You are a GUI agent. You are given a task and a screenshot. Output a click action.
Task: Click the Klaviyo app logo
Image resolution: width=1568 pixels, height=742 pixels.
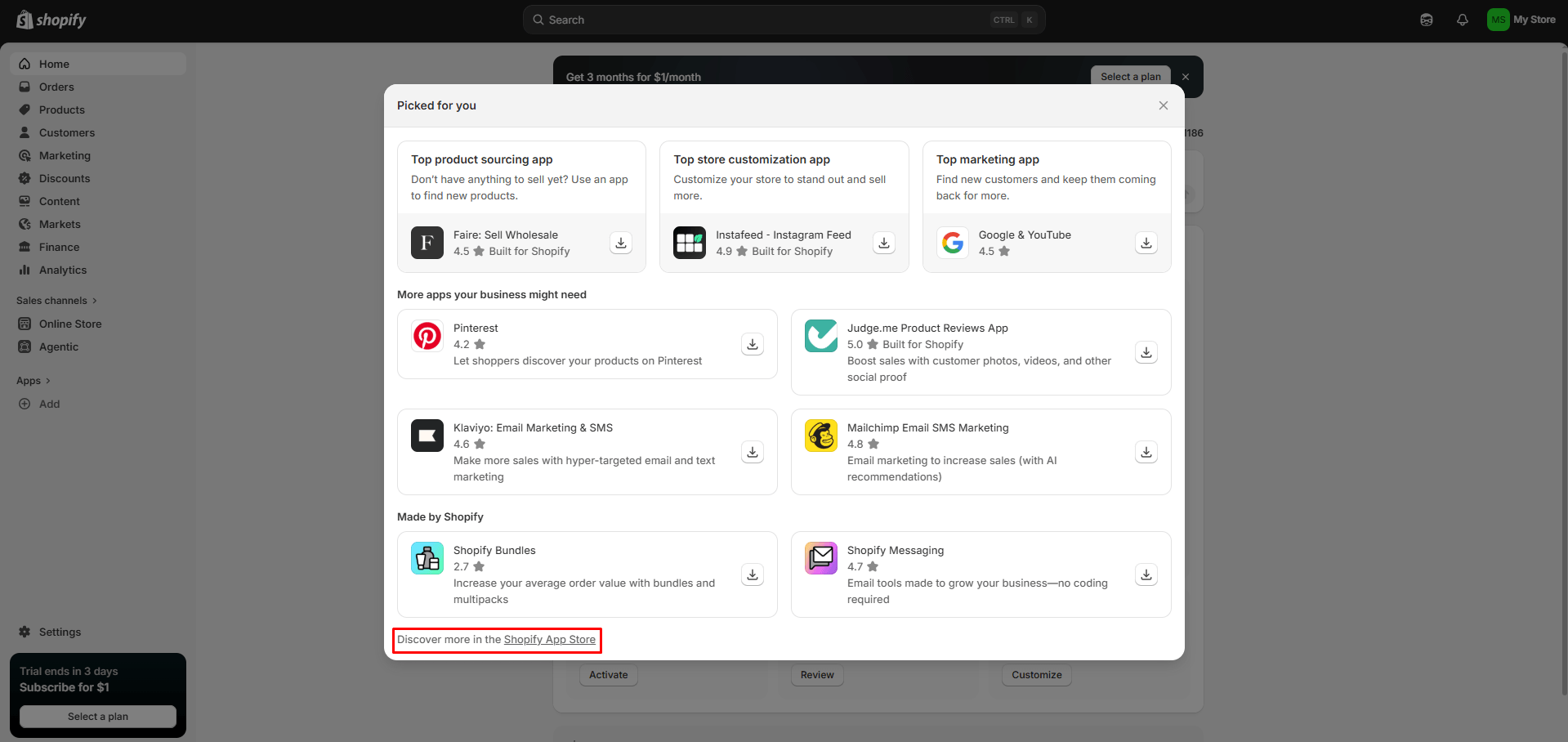click(427, 436)
